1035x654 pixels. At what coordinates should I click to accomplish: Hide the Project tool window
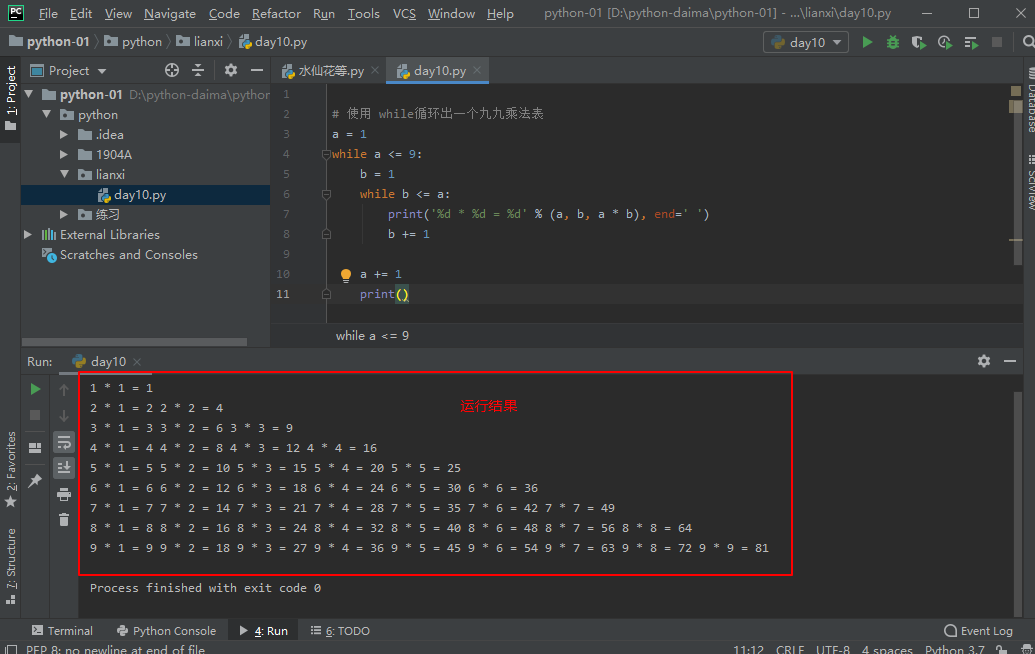pyautogui.click(x=257, y=70)
